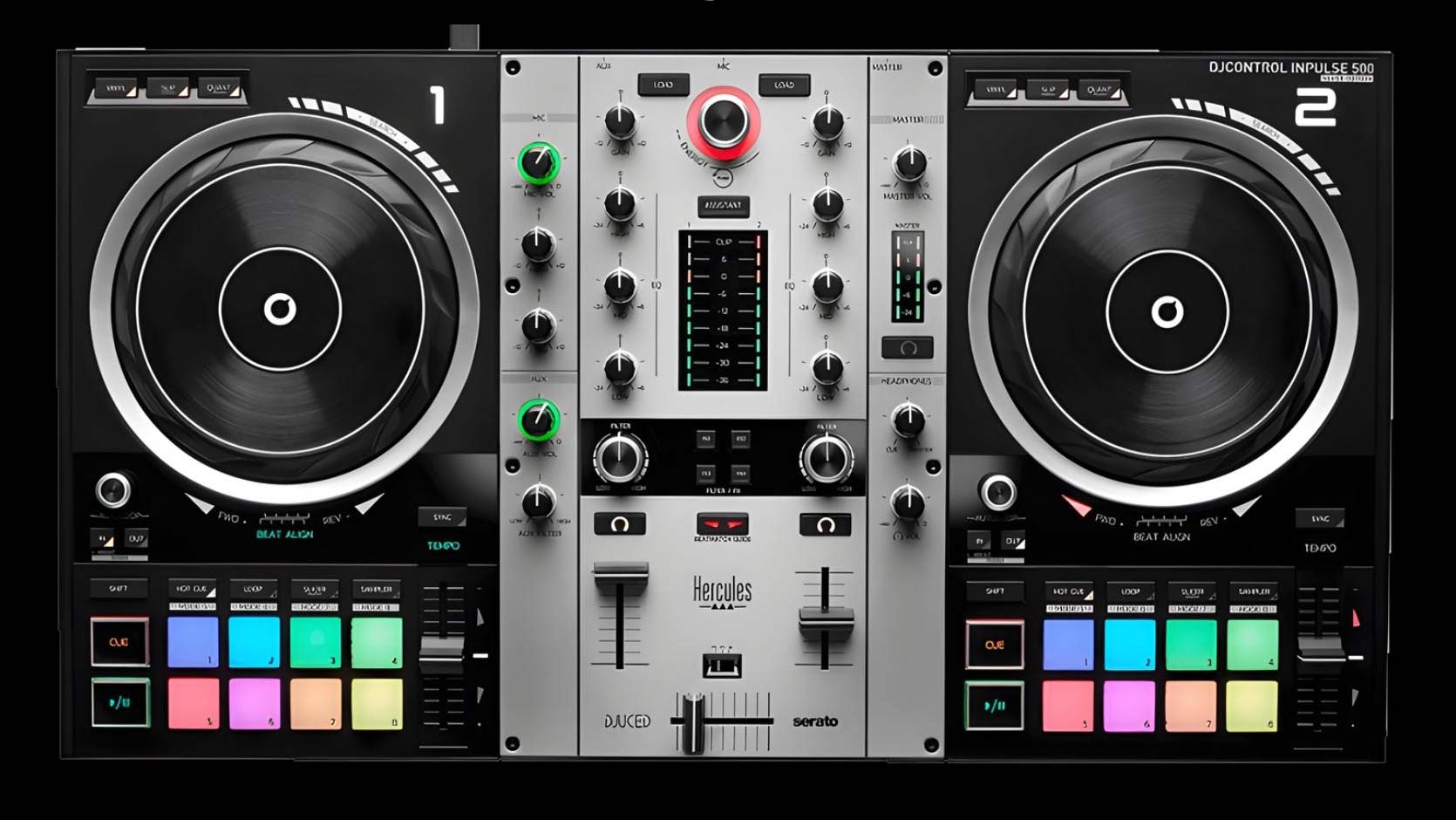Toggle the SHIFT button on deck 2

point(994,591)
